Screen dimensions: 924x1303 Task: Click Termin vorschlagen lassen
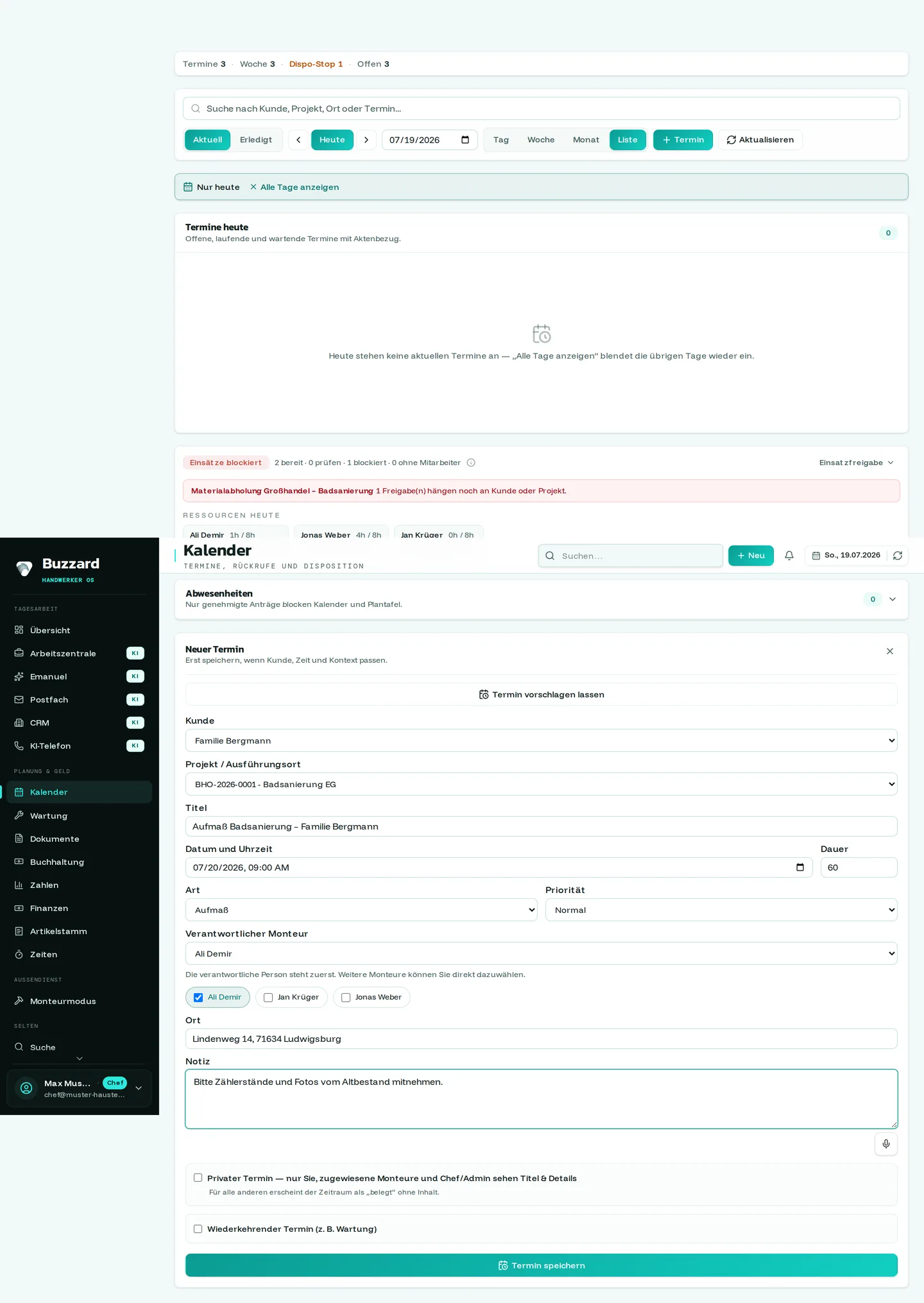[541, 694]
